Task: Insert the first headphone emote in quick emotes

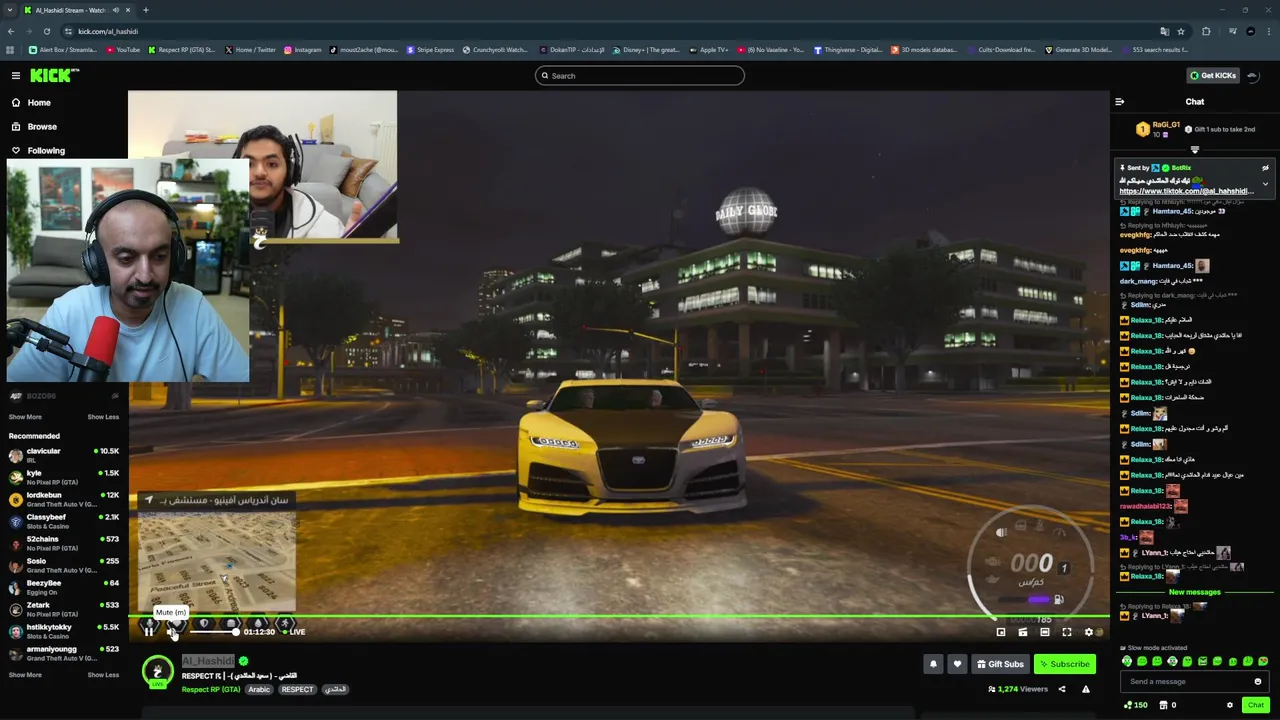Action: [1127, 661]
